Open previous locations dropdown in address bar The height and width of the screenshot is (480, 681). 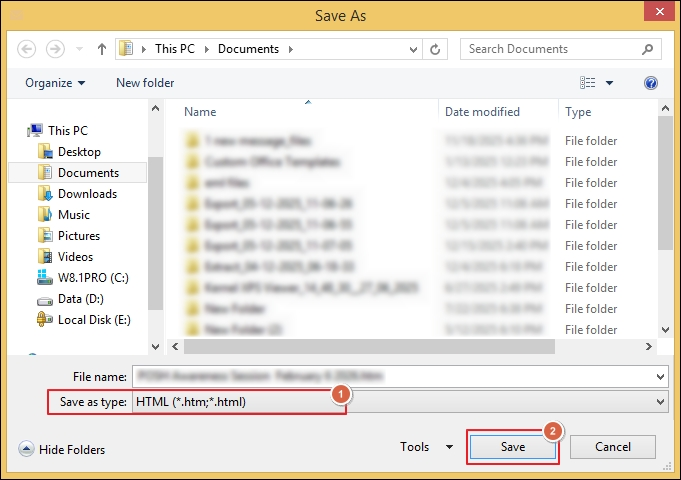point(413,50)
